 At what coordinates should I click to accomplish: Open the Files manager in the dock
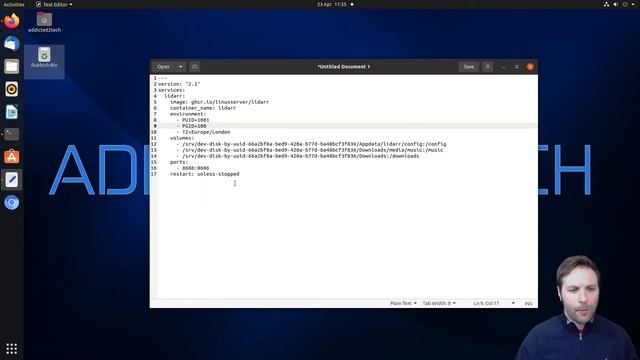coord(11,66)
